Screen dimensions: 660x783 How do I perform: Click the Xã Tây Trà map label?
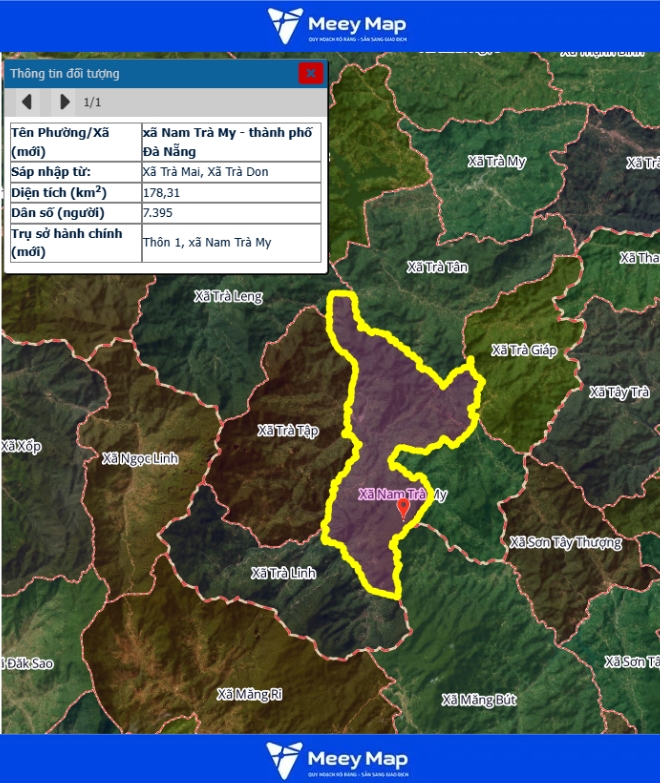619,392
